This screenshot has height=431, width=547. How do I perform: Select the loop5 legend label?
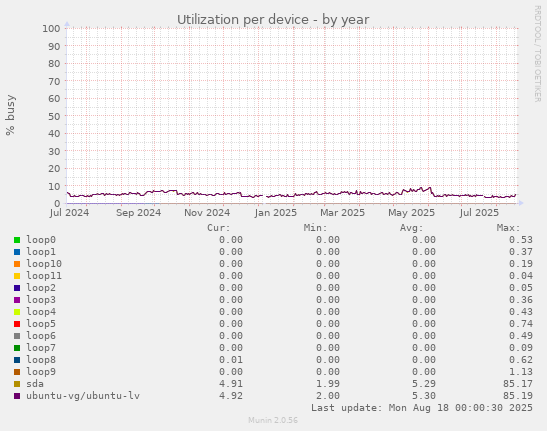41,324
